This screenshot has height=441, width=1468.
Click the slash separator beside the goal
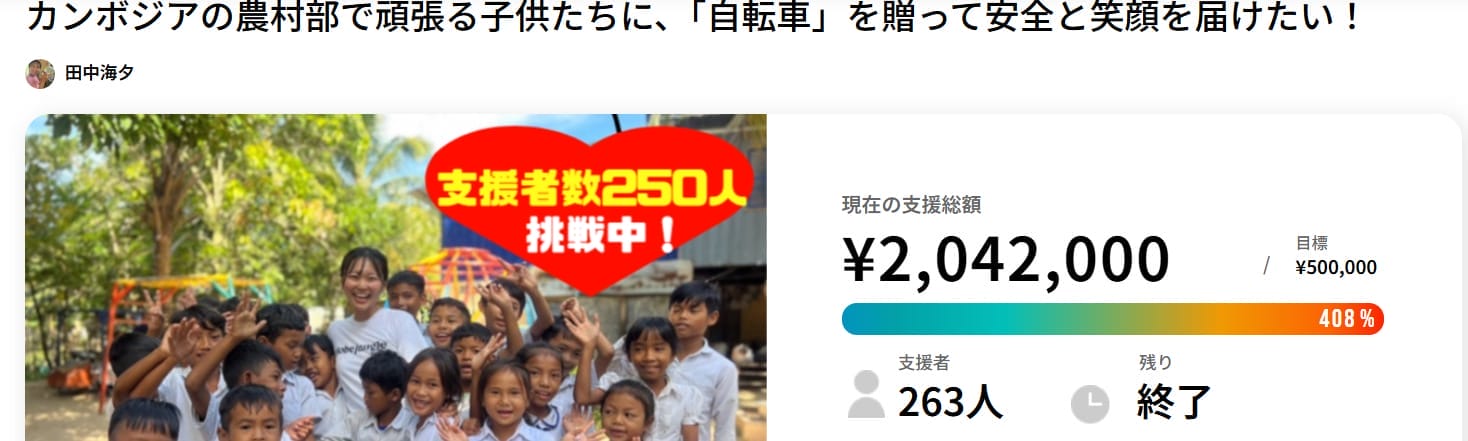(1266, 265)
